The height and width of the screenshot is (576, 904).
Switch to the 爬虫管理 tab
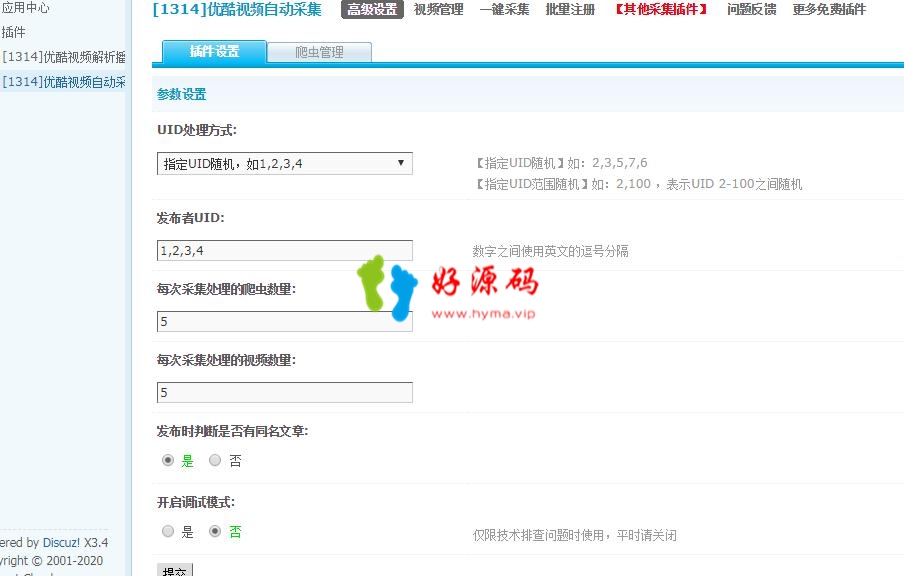[319, 52]
